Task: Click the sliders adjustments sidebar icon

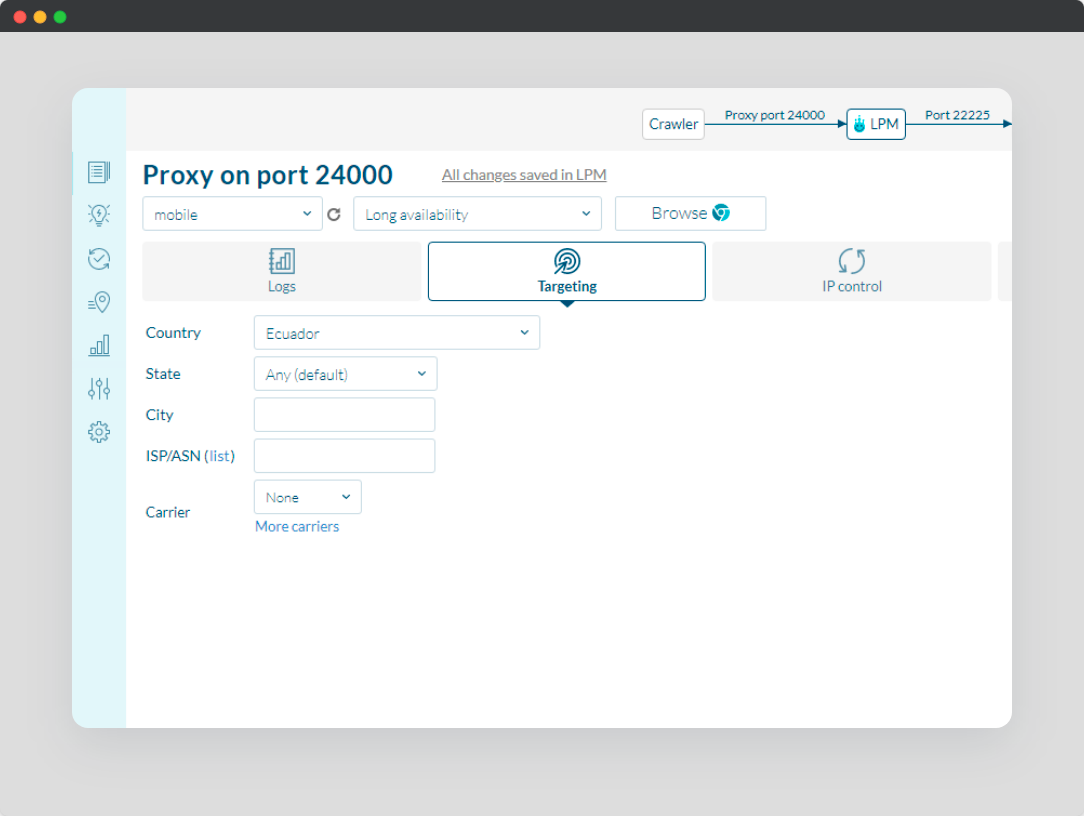Action: pyautogui.click(x=98, y=389)
